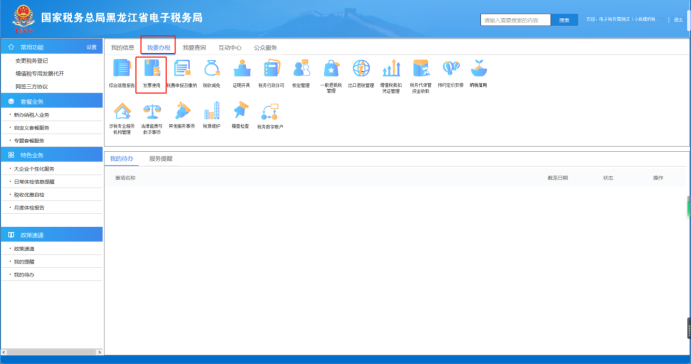The width and height of the screenshot is (691, 364).
Task: Click the 国家税务总局黑龙江省电子税务局 title
Action: [x=122, y=18]
